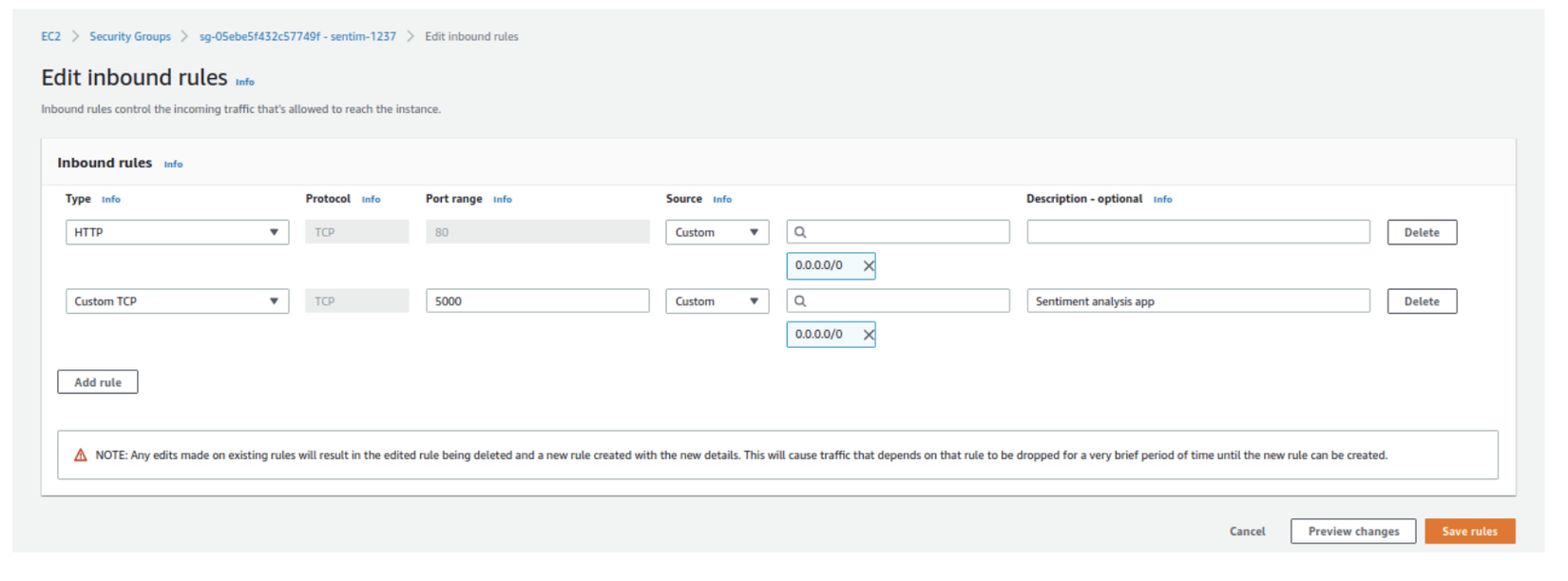The width and height of the screenshot is (1568, 581).
Task: Remove 0.0.0.0/0 source from Custom TCP rule
Action: pos(868,335)
